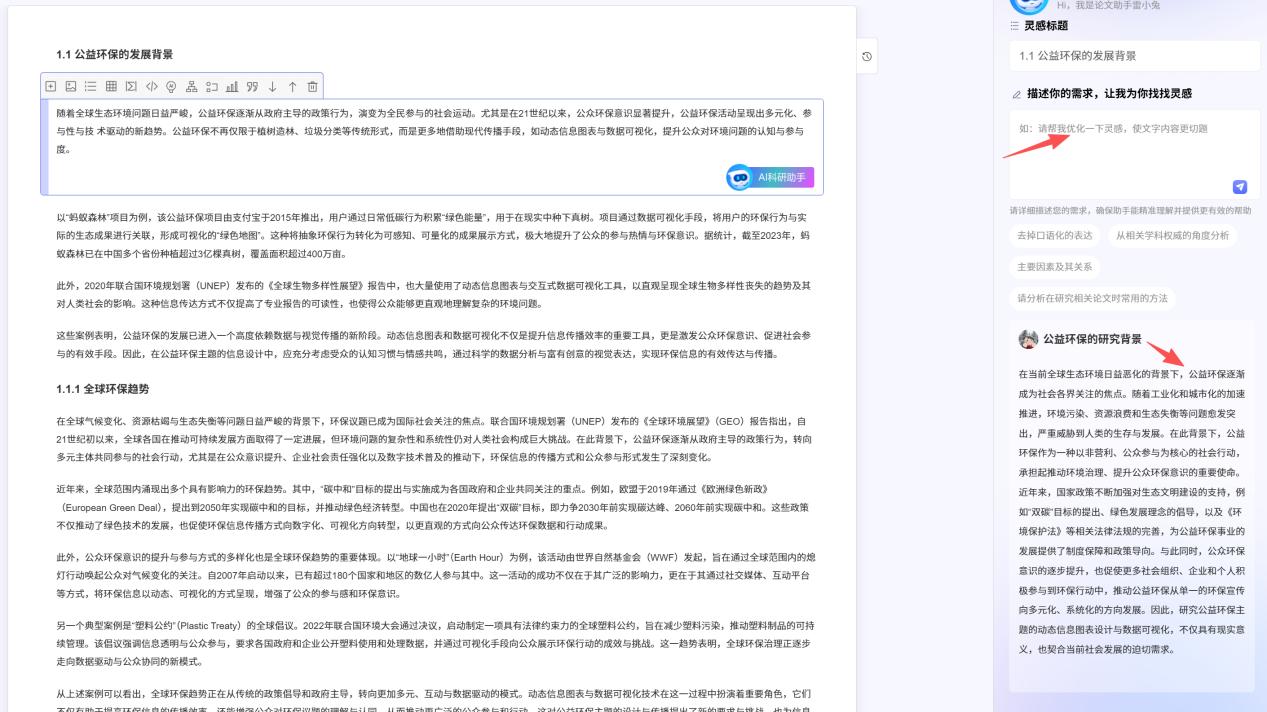1267x712 pixels.
Task: Click the avatar next to 公益环保的研究背景
Action: tap(1028, 339)
